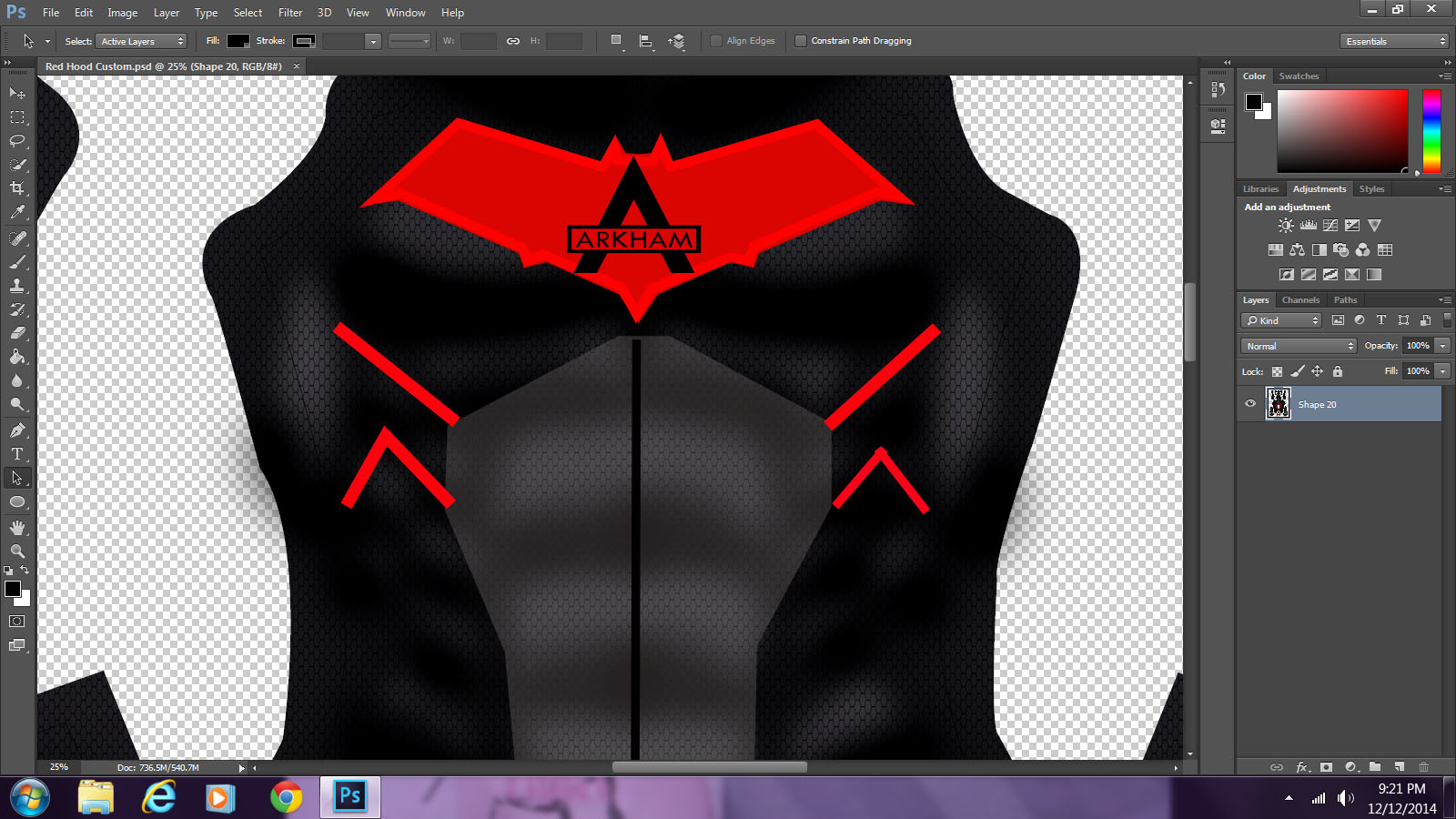1456x819 pixels.
Task: Create a new layer with page icon
Action: (1400, 767)
